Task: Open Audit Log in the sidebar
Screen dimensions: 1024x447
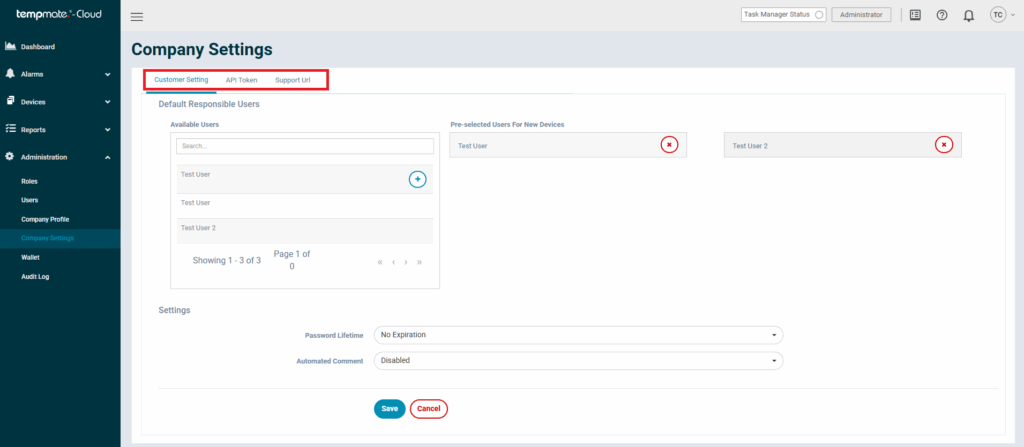Action: click(x=35, y=276)
